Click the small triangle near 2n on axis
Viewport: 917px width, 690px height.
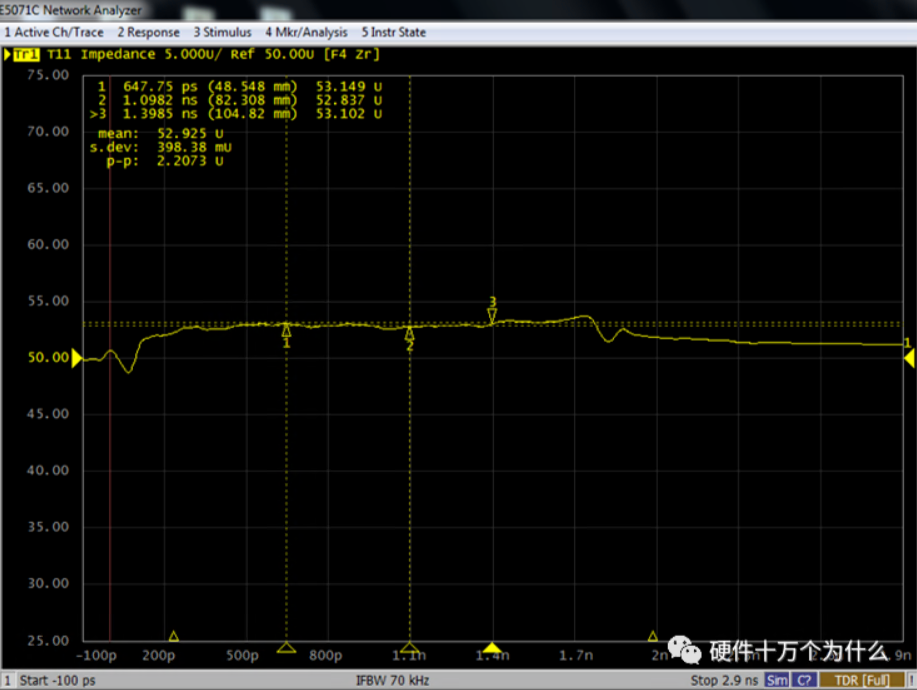pyautogui.click(x=653, y=636)
